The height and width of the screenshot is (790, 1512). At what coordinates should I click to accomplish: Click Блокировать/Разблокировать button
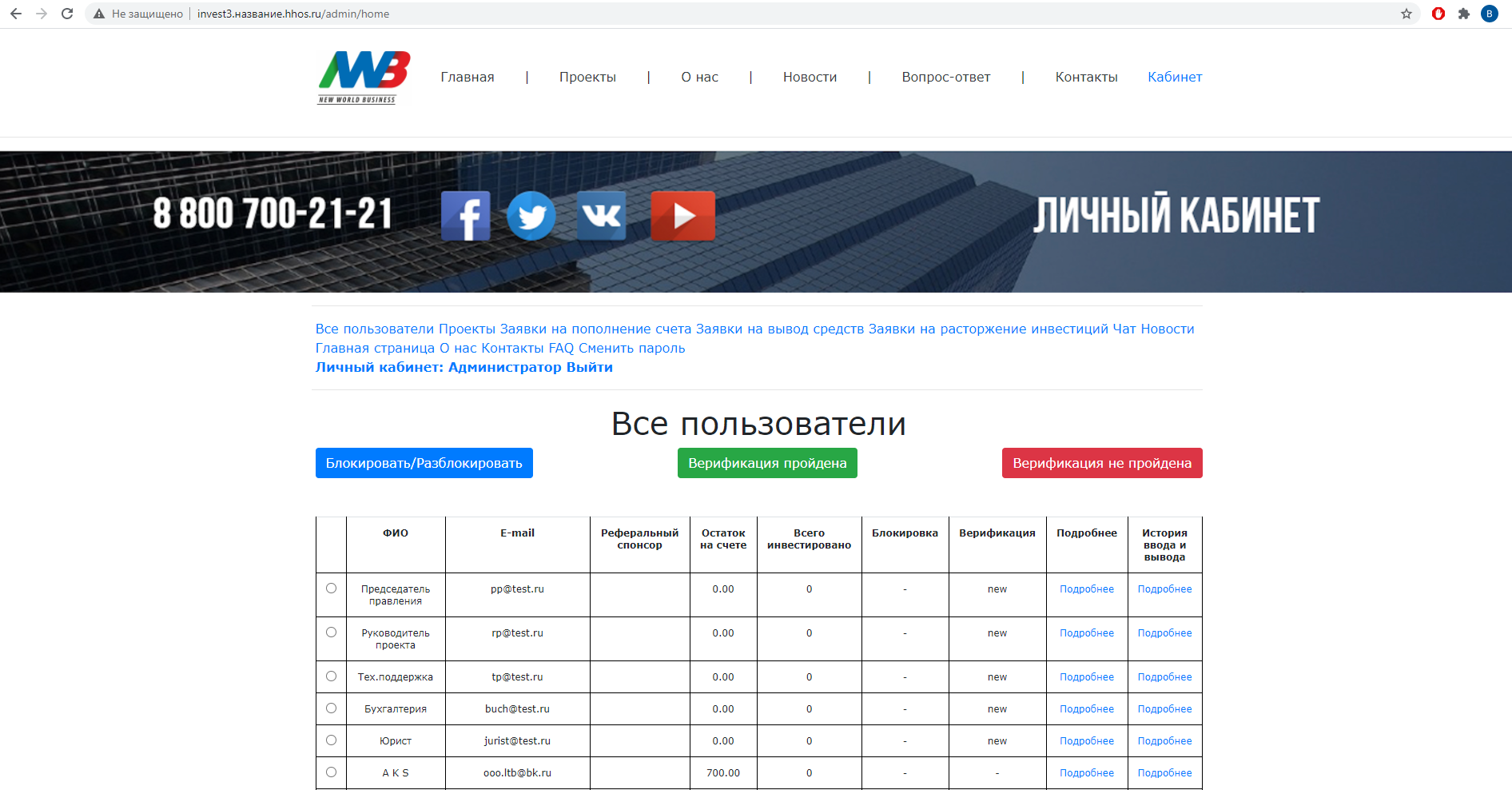pos(424,463)
